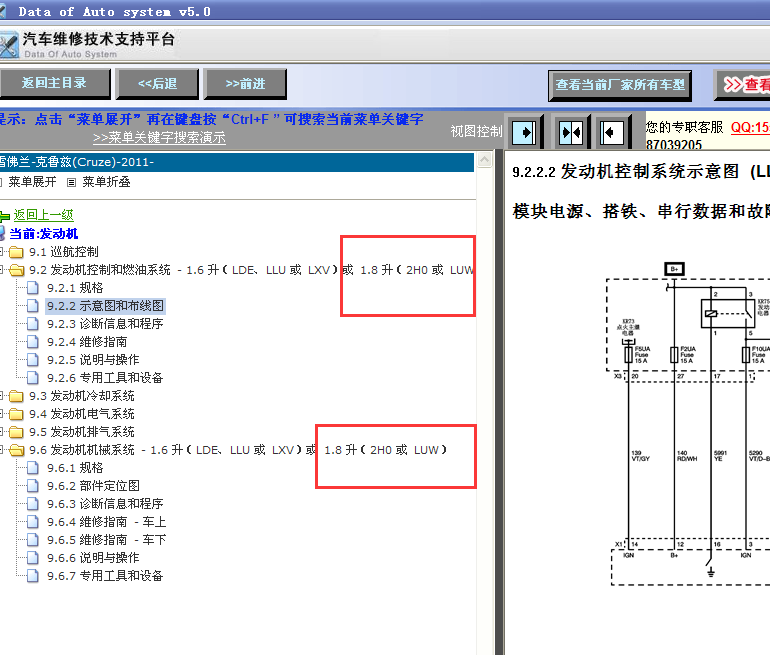Click page icon of 9.2.4 维修指南
770x655 pixels.
33,342
